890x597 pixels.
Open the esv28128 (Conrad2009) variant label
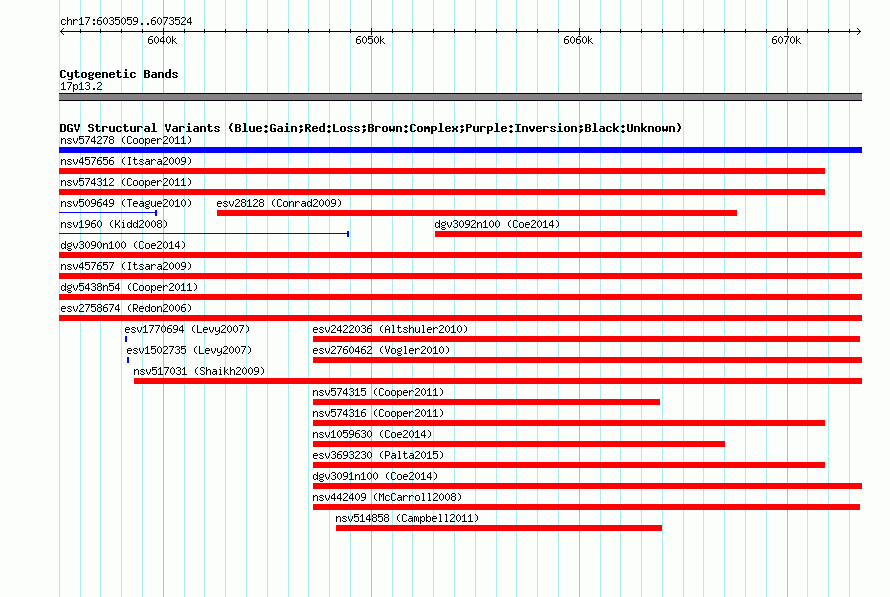pos(279,203)
